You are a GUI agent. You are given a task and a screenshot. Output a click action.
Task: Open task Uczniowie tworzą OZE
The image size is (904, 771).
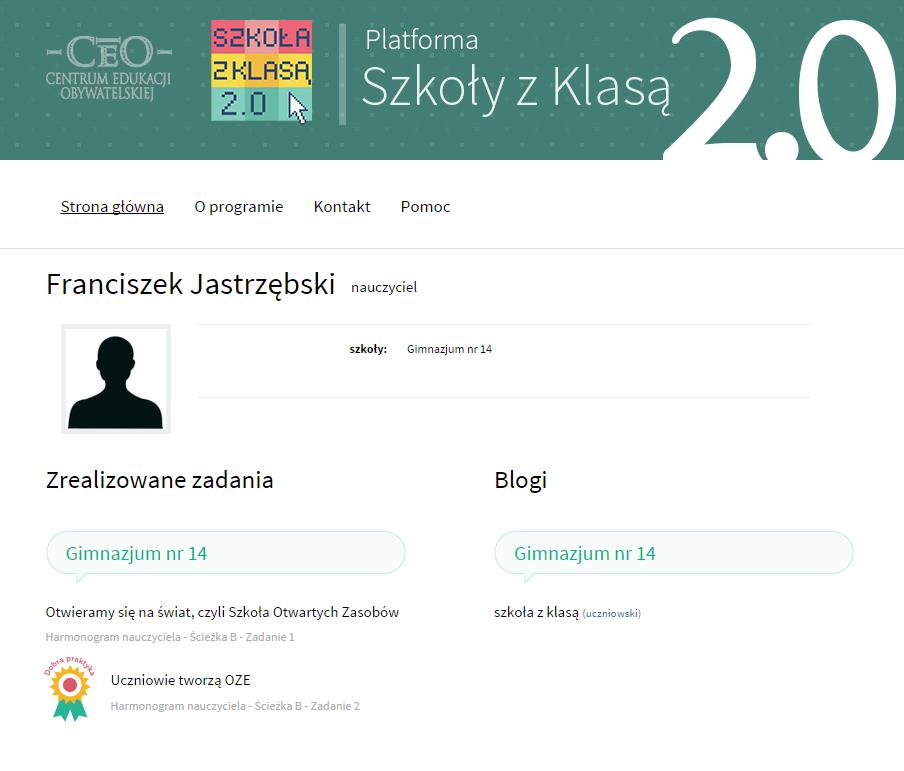point(180,680)
